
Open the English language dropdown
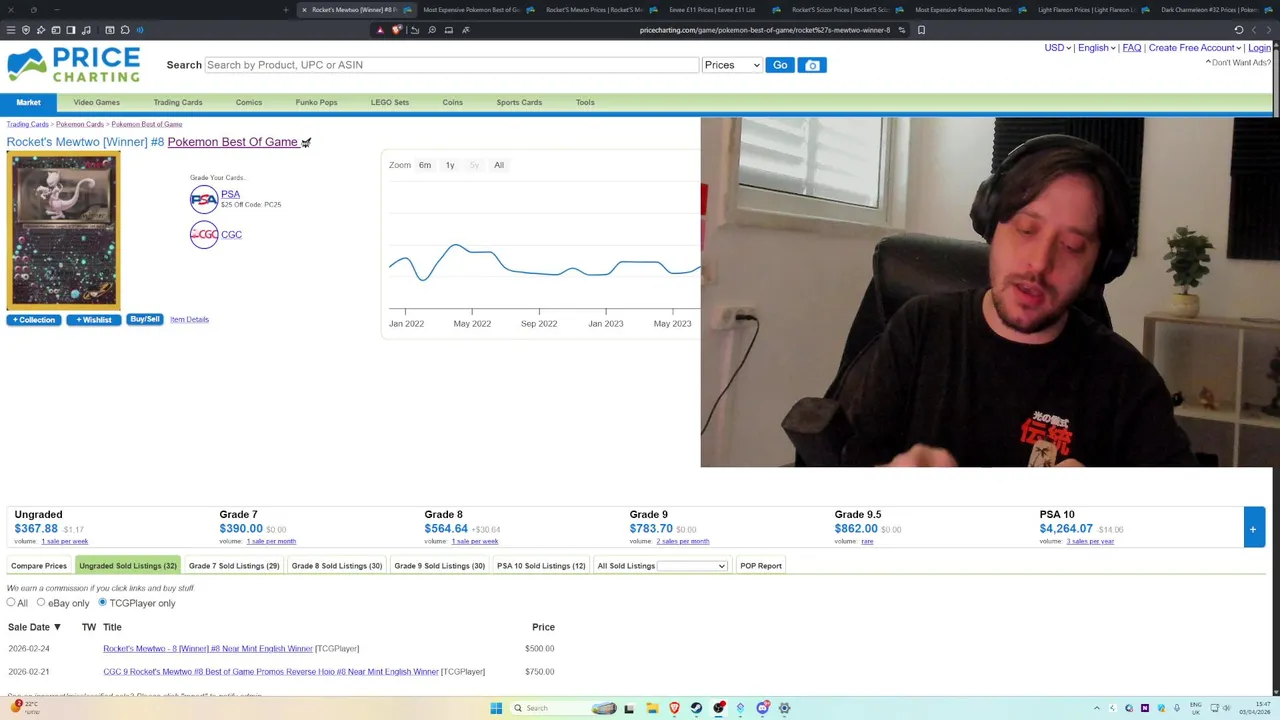pos(1096,48)
